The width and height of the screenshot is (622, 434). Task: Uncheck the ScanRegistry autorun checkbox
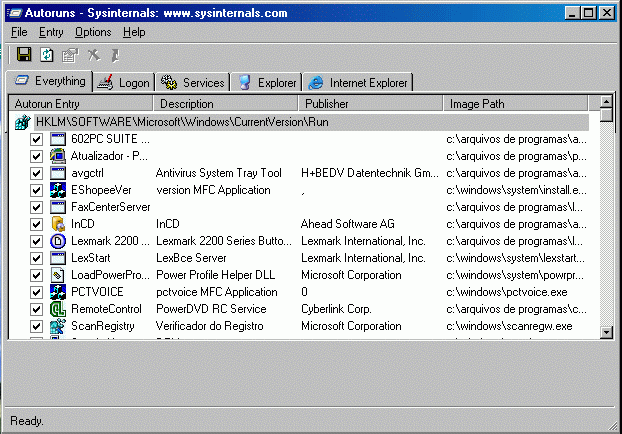[36, 326]
